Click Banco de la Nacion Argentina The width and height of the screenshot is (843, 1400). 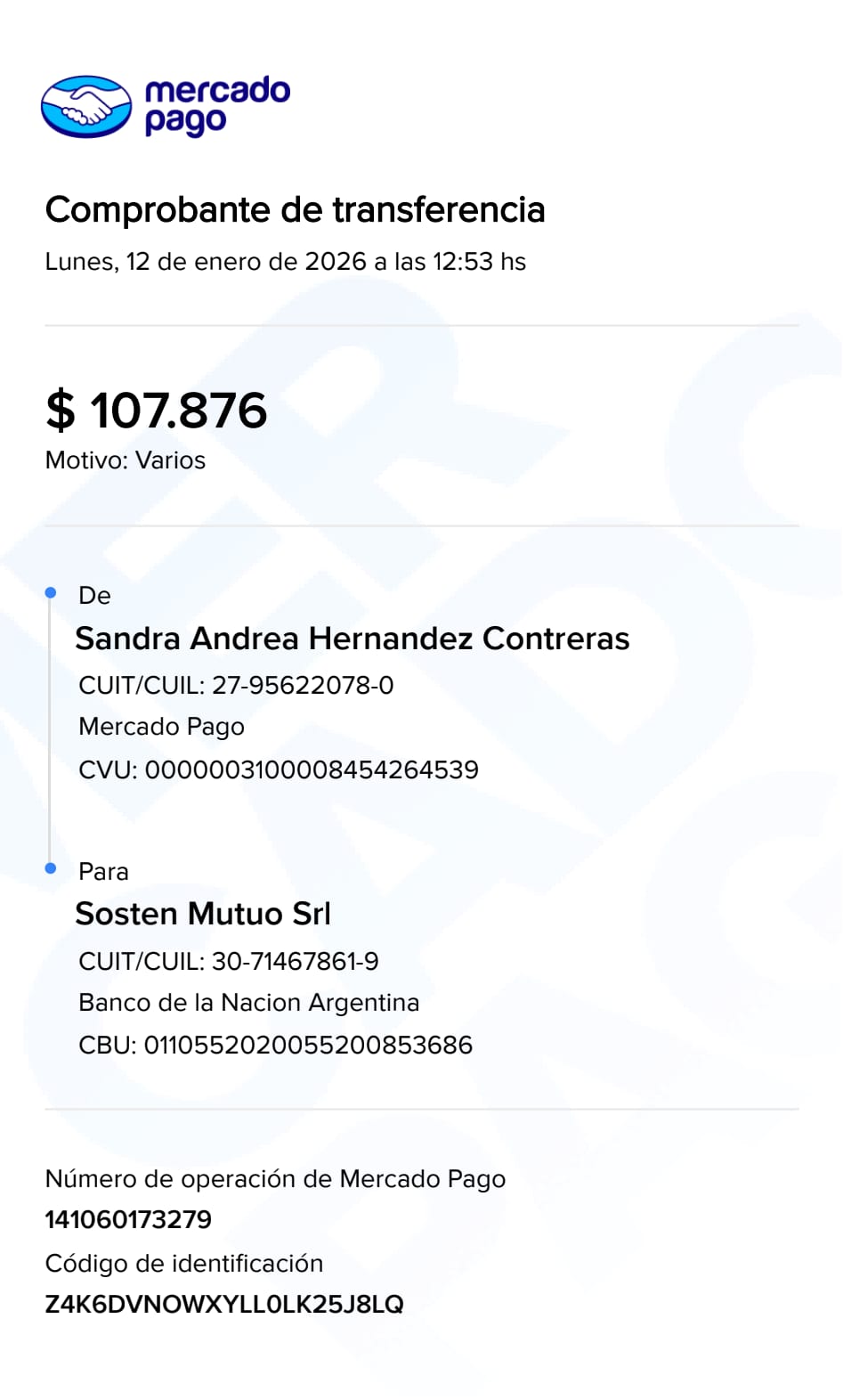click(x=248, y=1003)
